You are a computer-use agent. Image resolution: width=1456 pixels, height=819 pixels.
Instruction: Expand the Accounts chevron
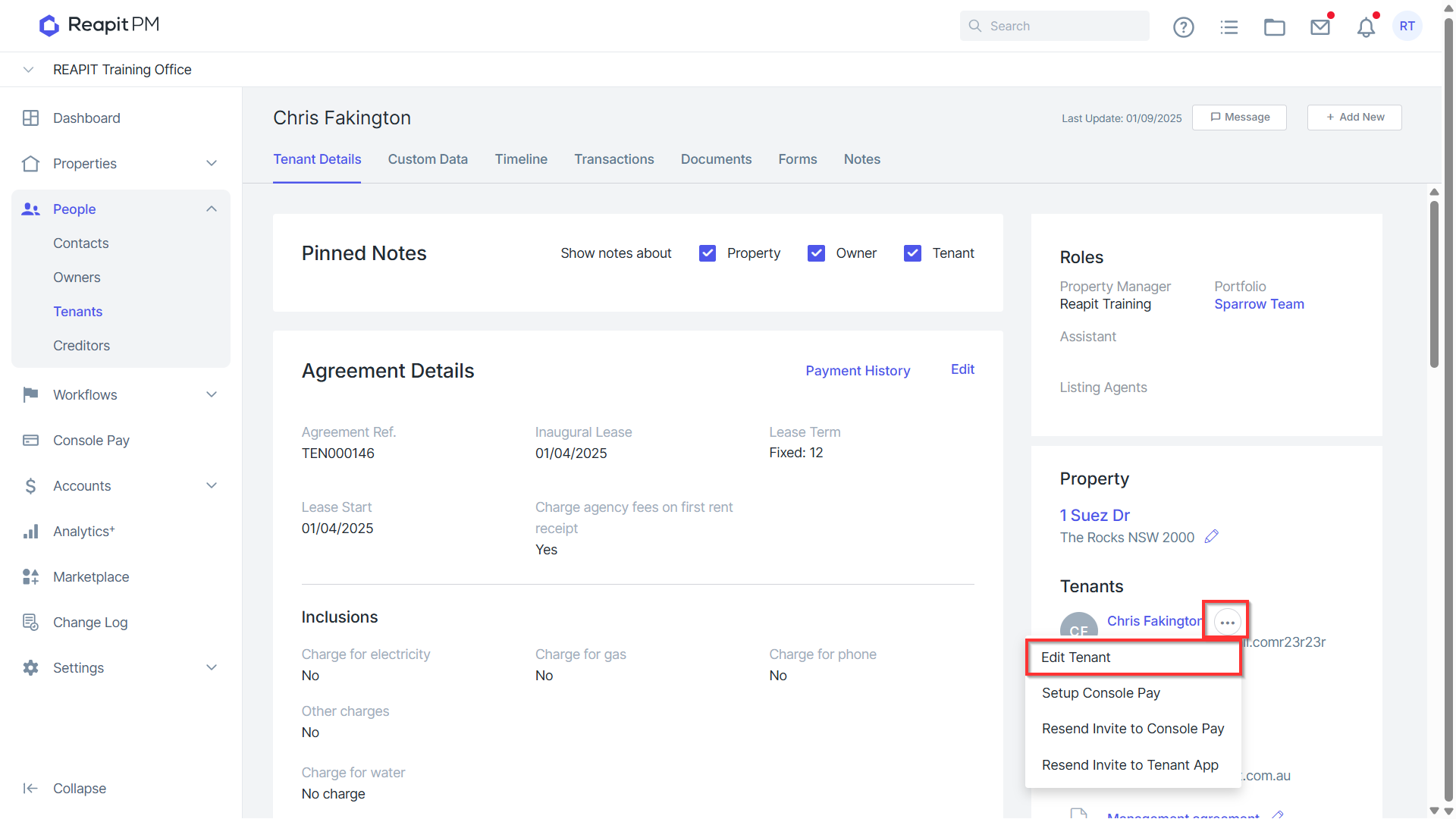[212, 485]
